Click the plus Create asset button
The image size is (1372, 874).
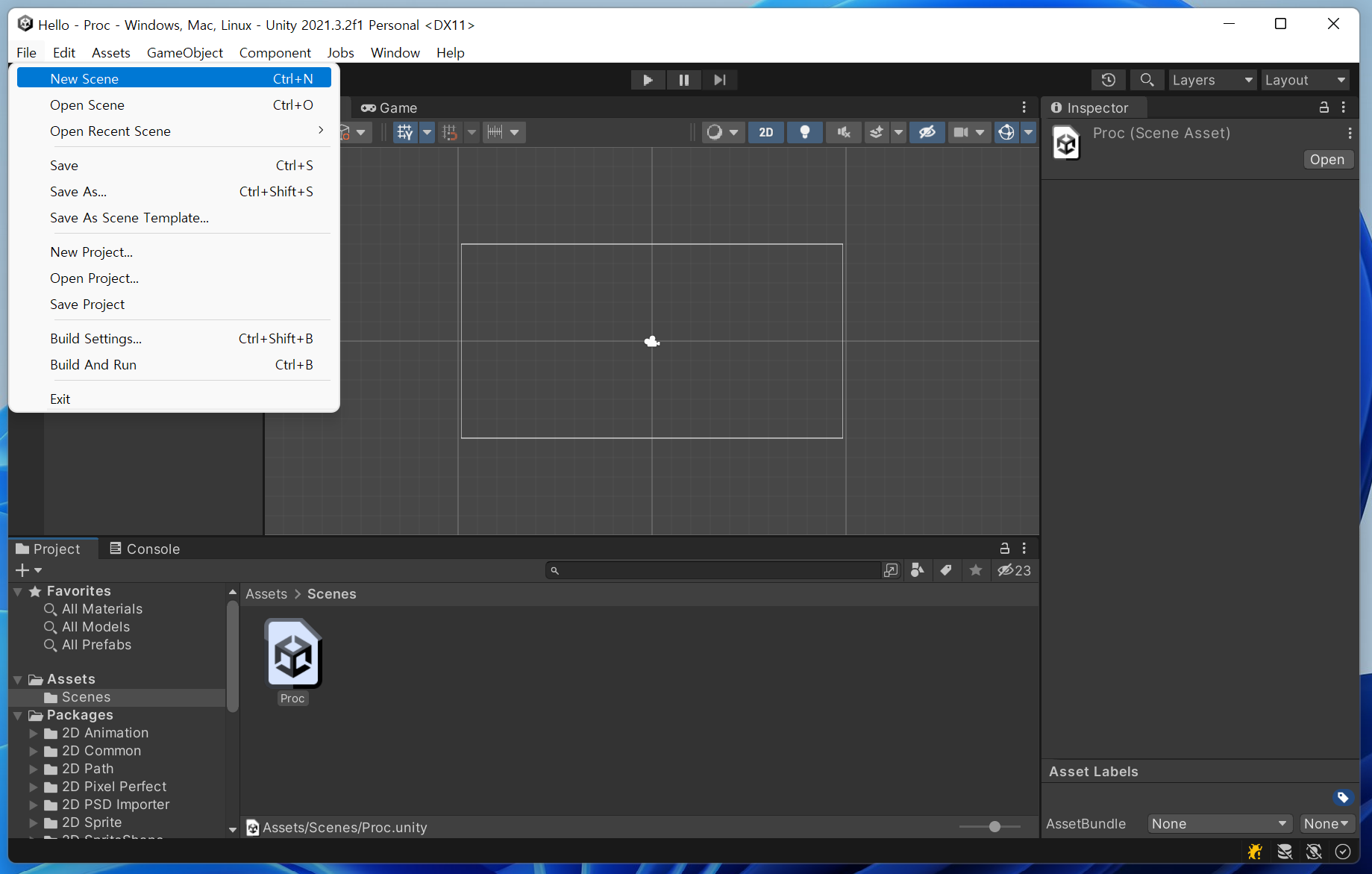[x=28, y=570]
